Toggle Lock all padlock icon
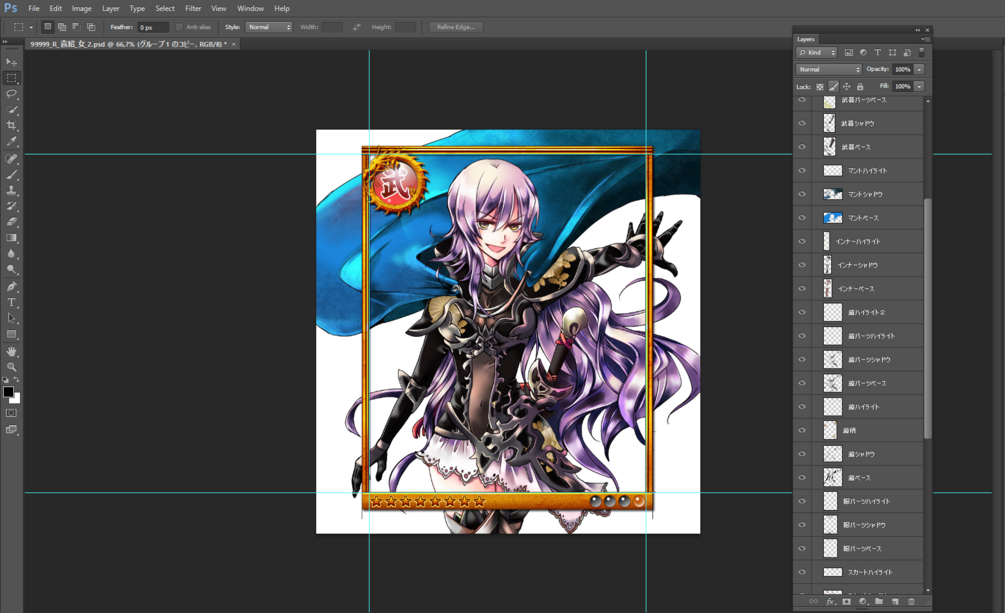The image size is (1005, 613). pos(860,87)
